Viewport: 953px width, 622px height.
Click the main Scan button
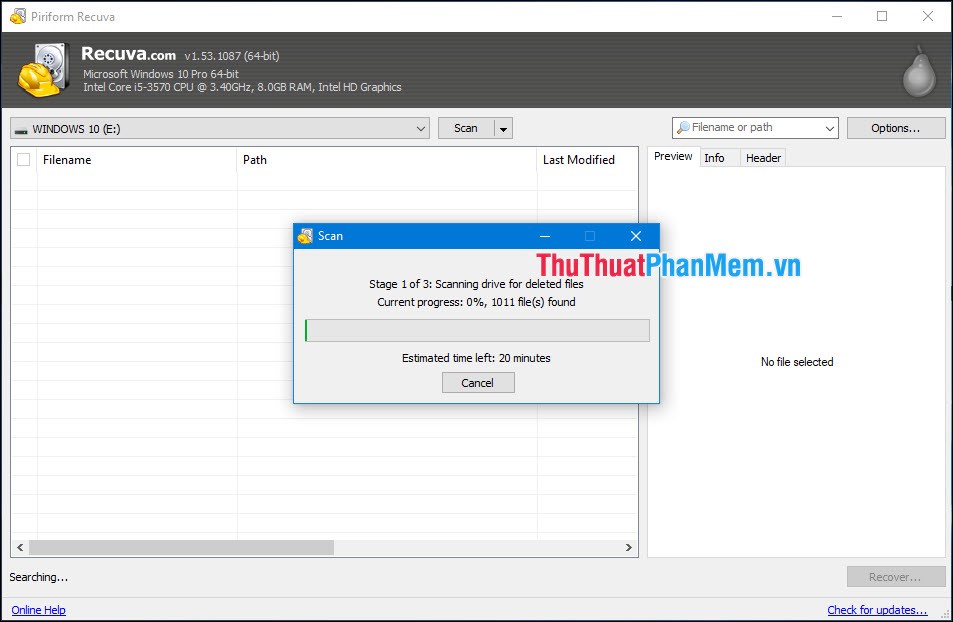466,128
